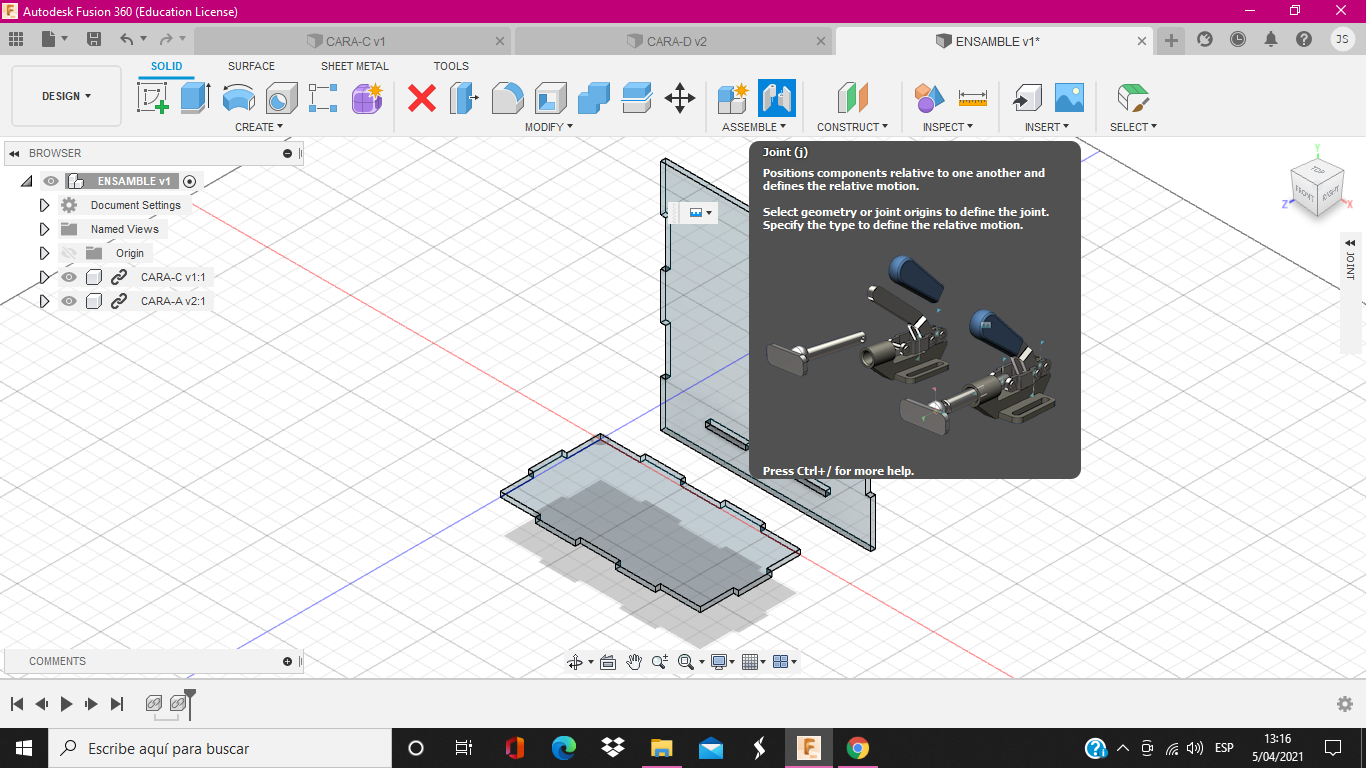Click the Look At navigation icon
The width and height of the screenshot is (1366, 768).
tap(607, 662)
